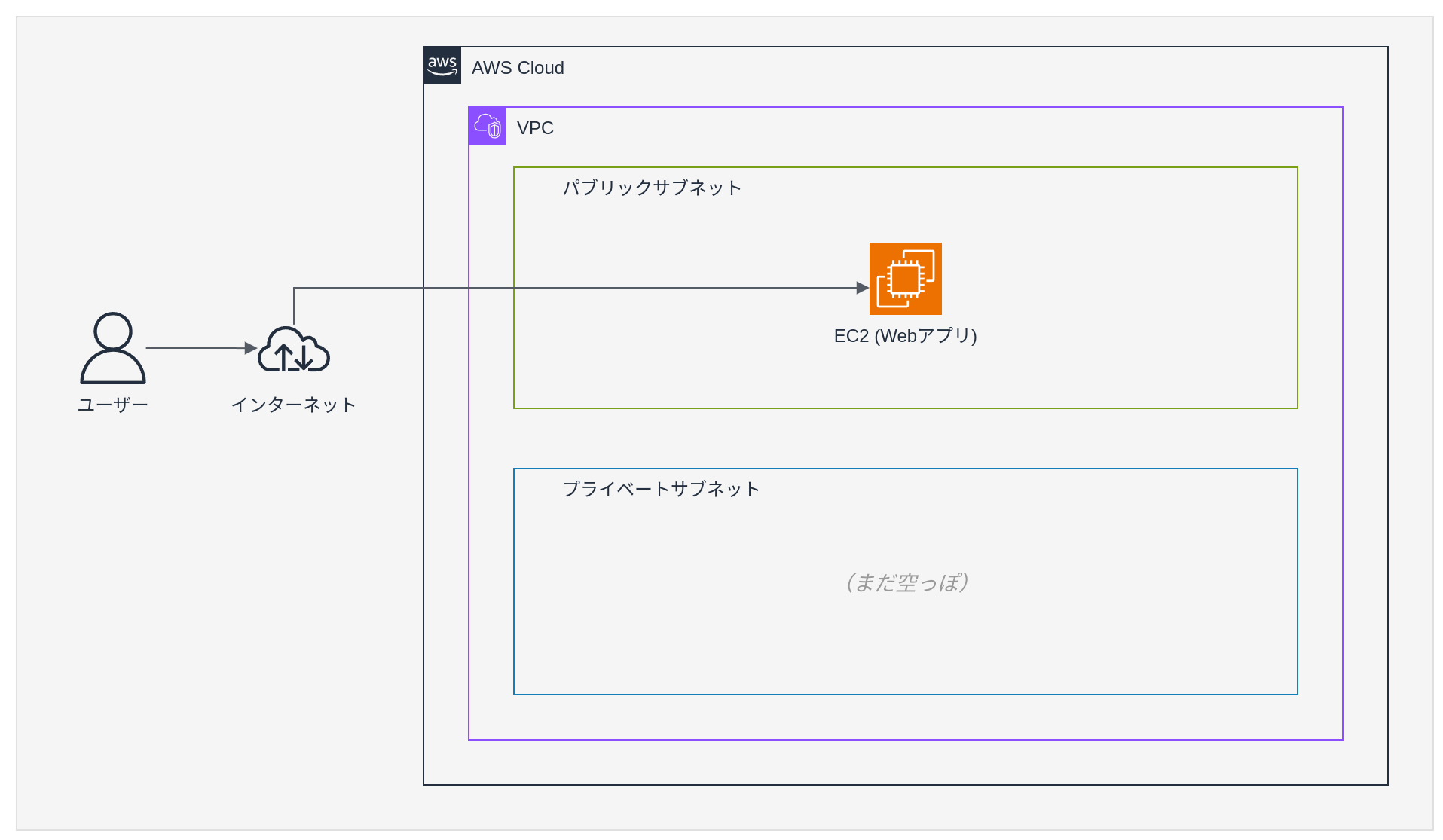Click the green public subnet bottom border
1443x840 pixels.
point(904,408)
